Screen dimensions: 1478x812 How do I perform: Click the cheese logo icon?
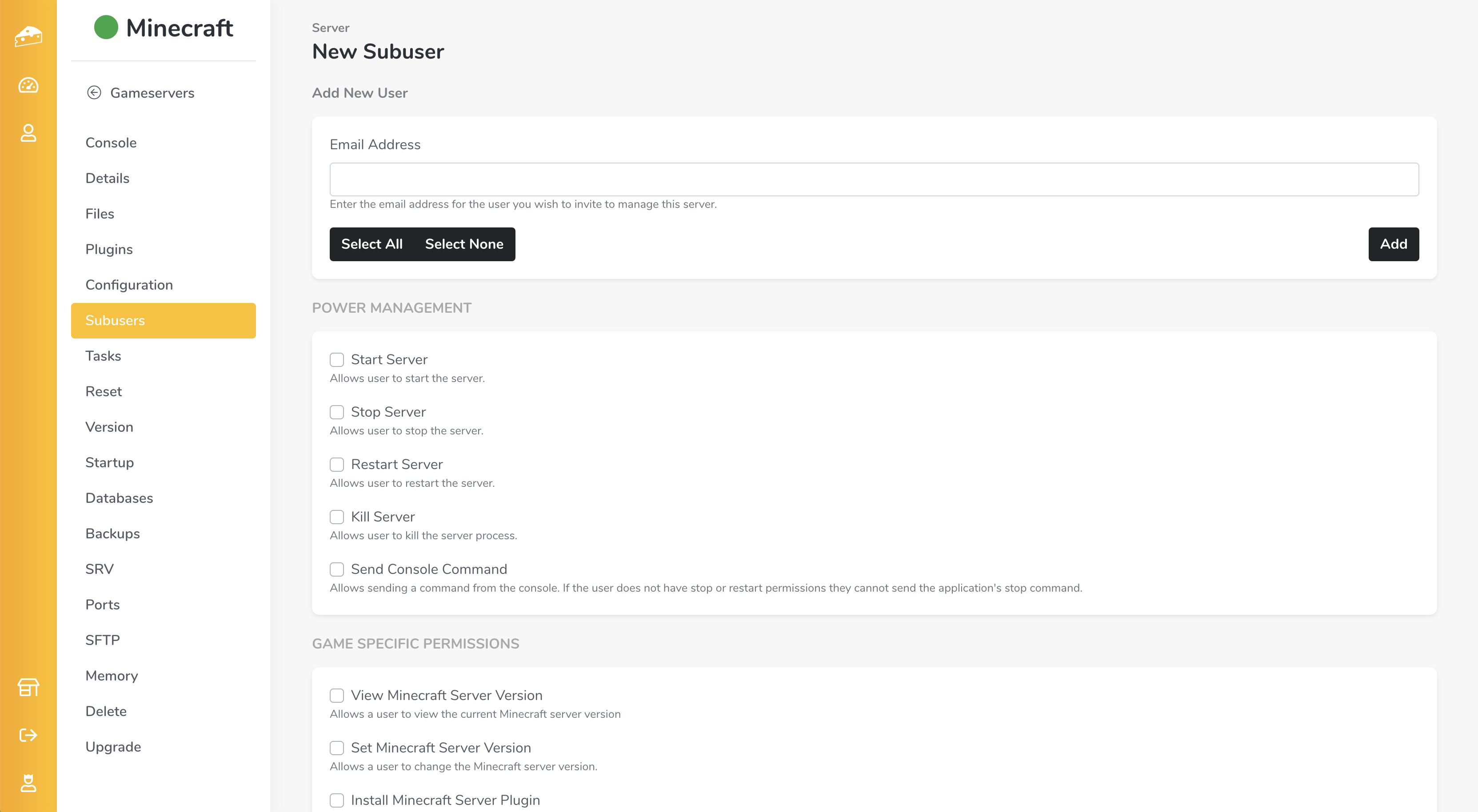tap(28, 36)
